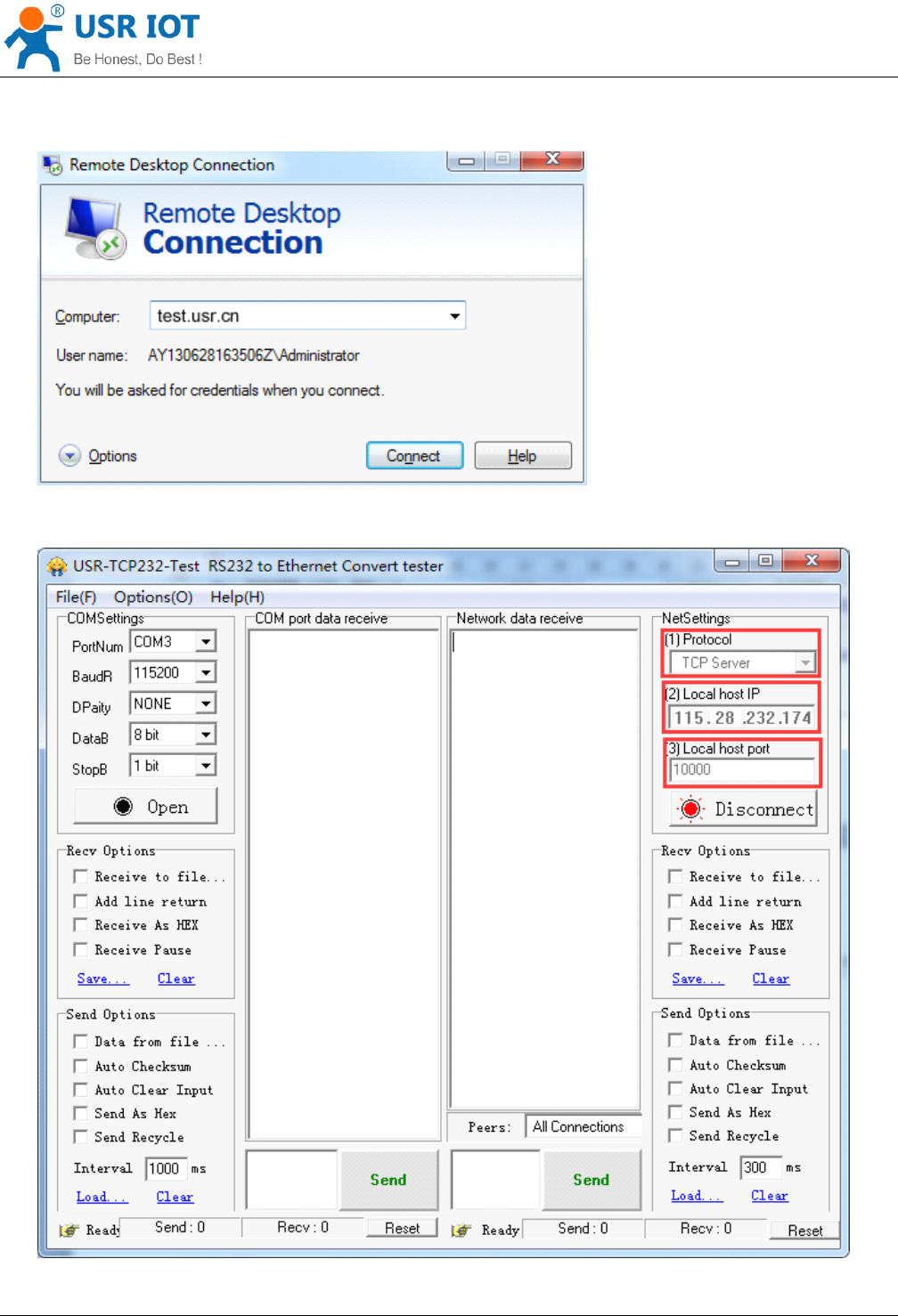Image resolution: width=898 pixels, height=1316 pixels.
Task: Open the DataB 8 bit dropdown
Action: 206,735
